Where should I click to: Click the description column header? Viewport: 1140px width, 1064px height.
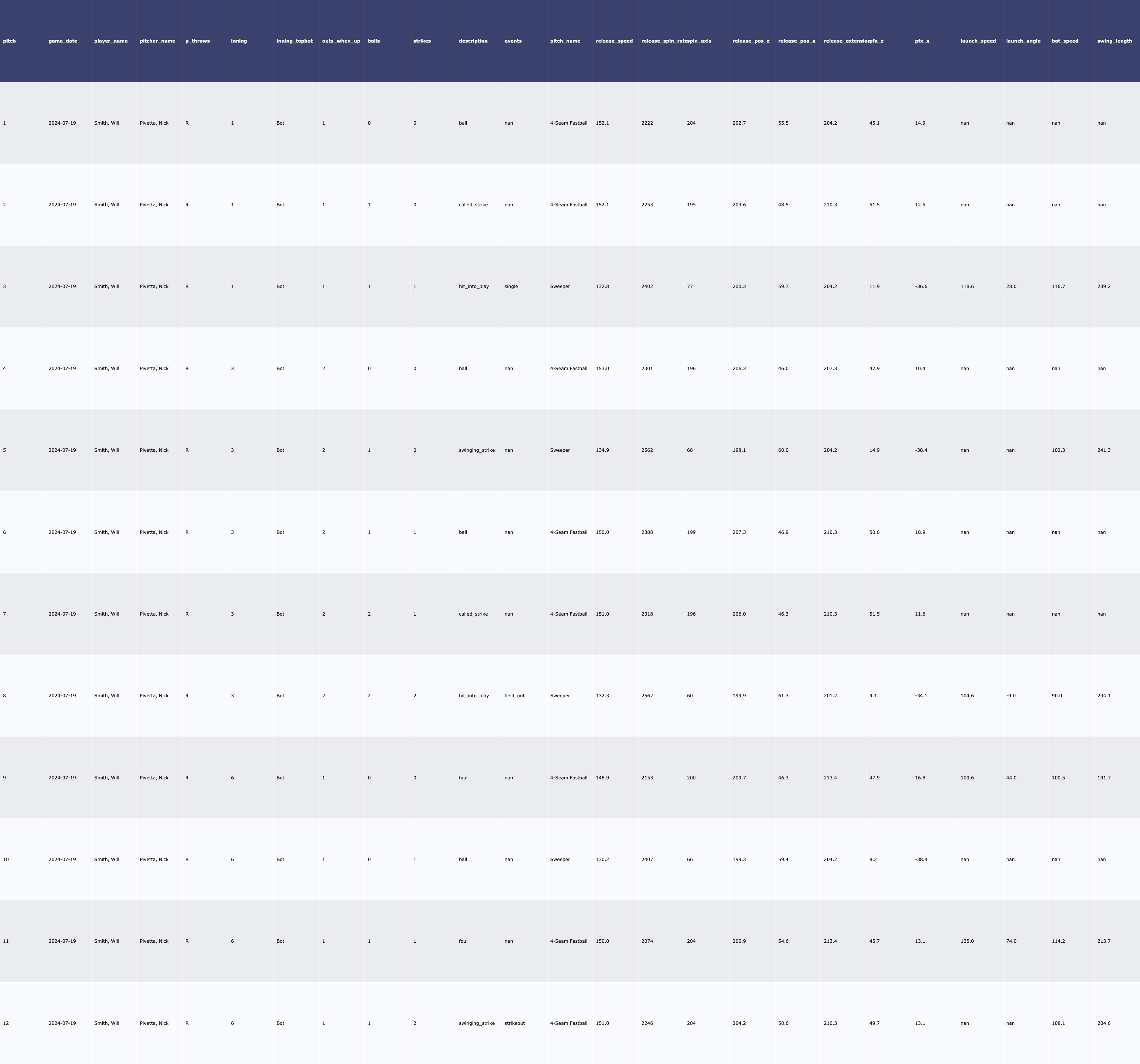pyautogui.click(x=473, y=41)
